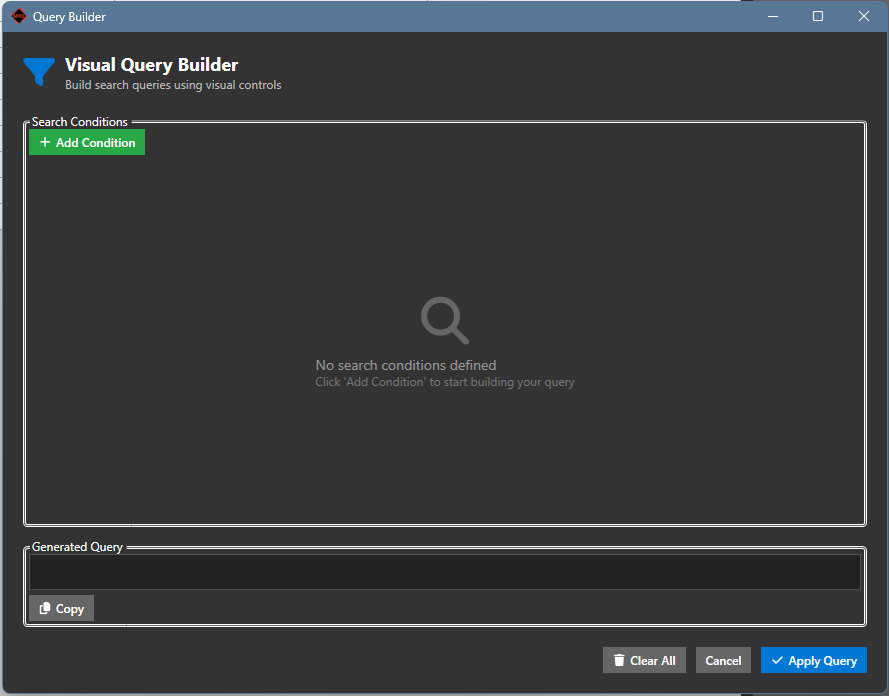This screenshot has height=696, width=889.
Task: Click the 'Build search queries using visual controls' subtitle
Action: 173,85
